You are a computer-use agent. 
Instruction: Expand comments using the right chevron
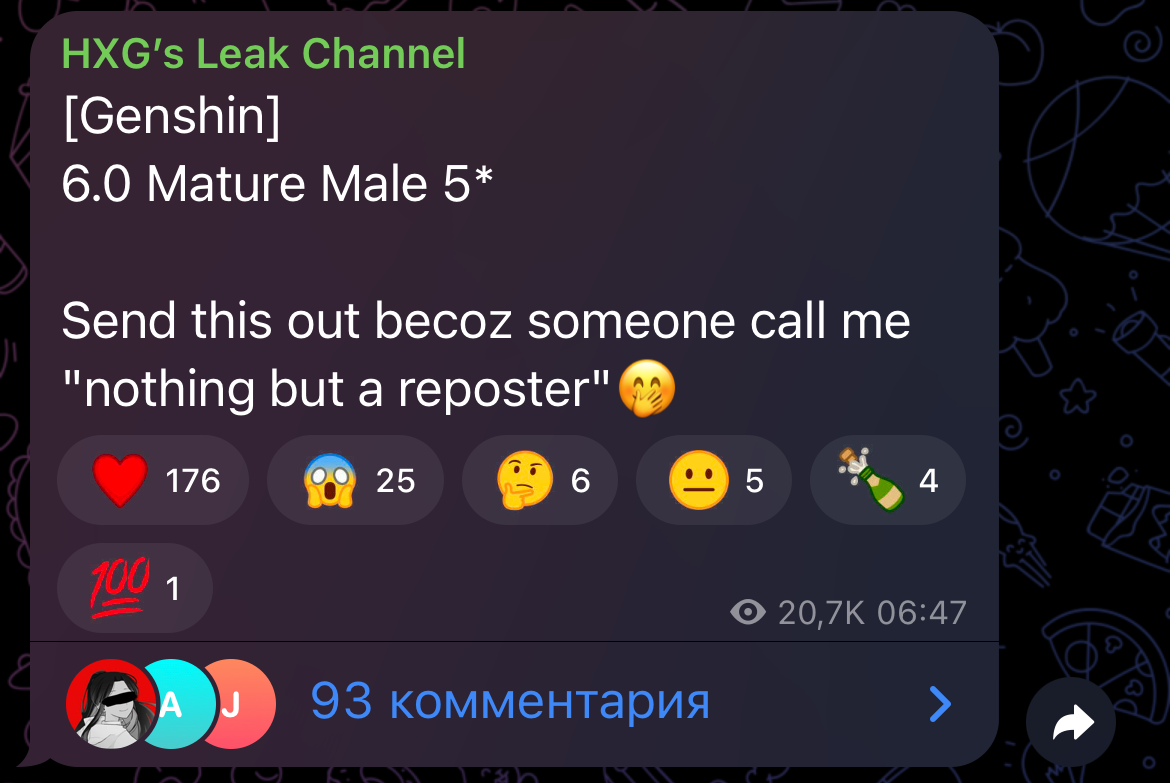click(x=940, y=704)
